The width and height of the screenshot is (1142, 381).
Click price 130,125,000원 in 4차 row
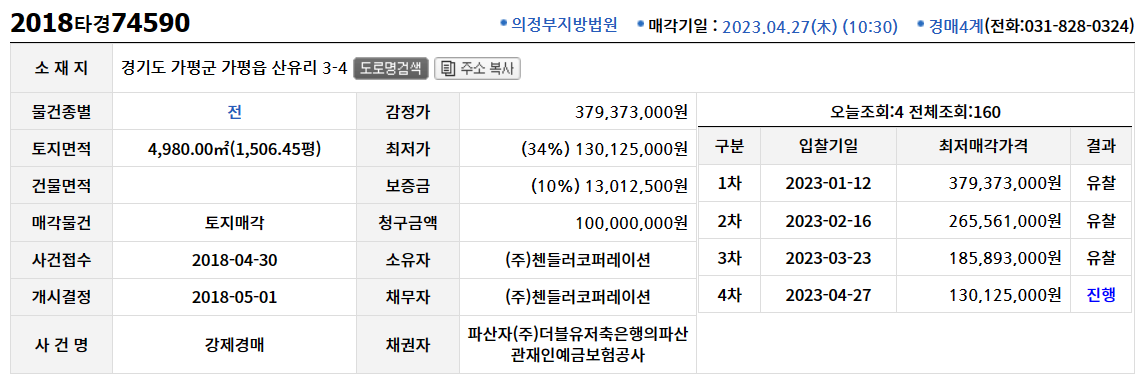tap(1005, 295)
